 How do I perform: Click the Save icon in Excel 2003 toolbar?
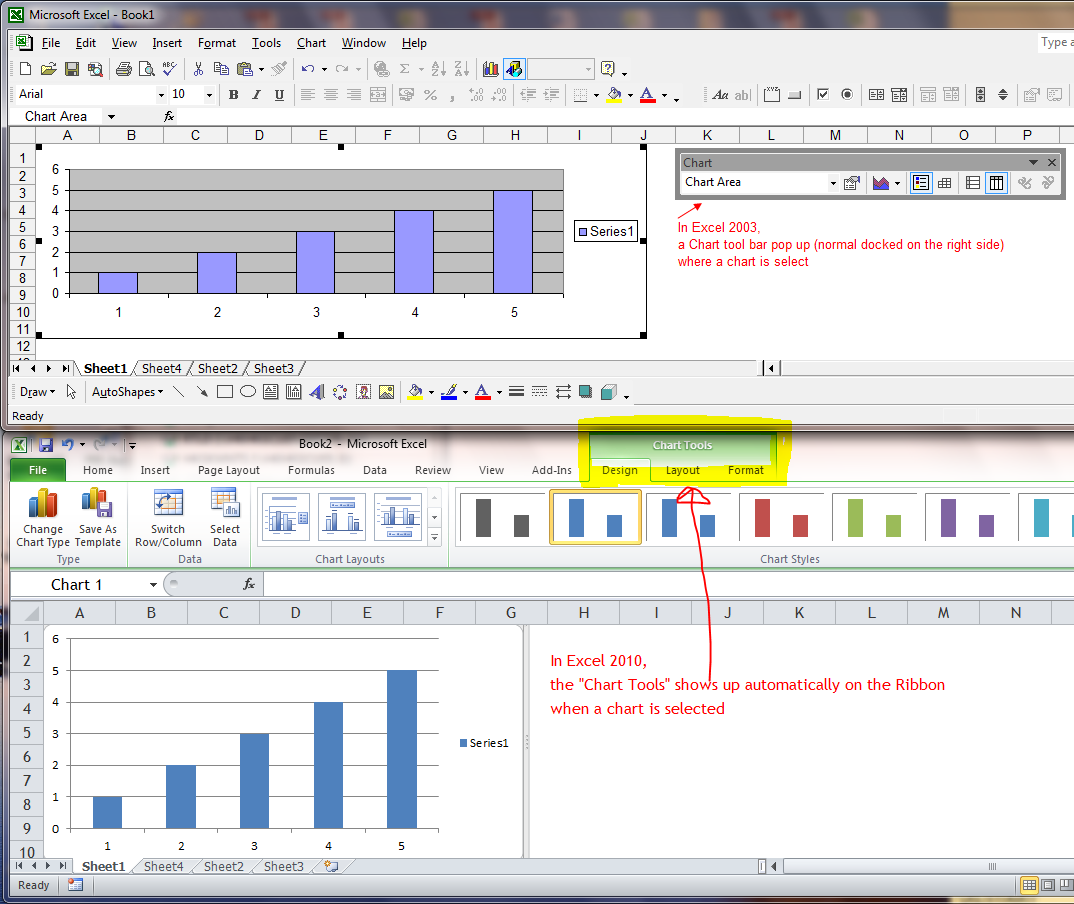(x=72, y=69)
